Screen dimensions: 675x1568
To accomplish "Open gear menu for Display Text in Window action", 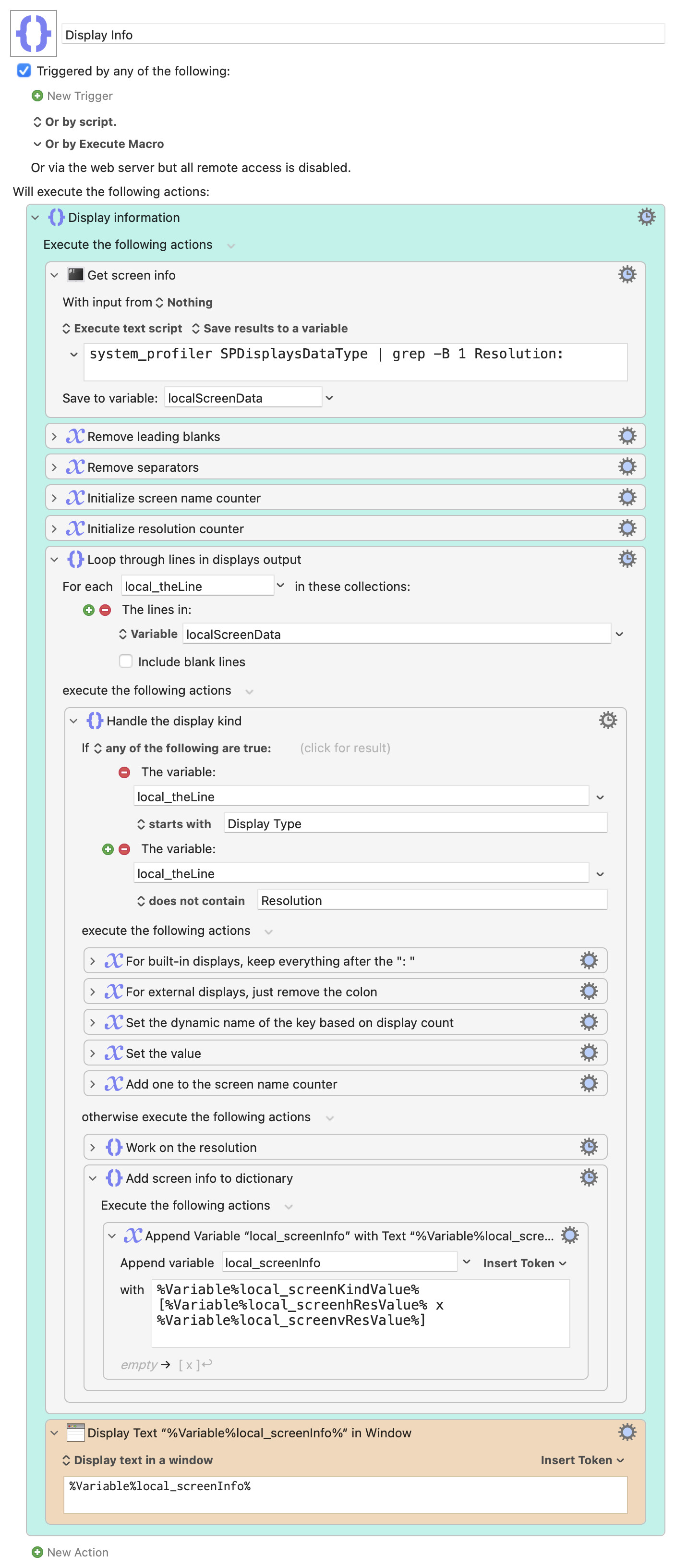I will click(x=627, y=1432).
